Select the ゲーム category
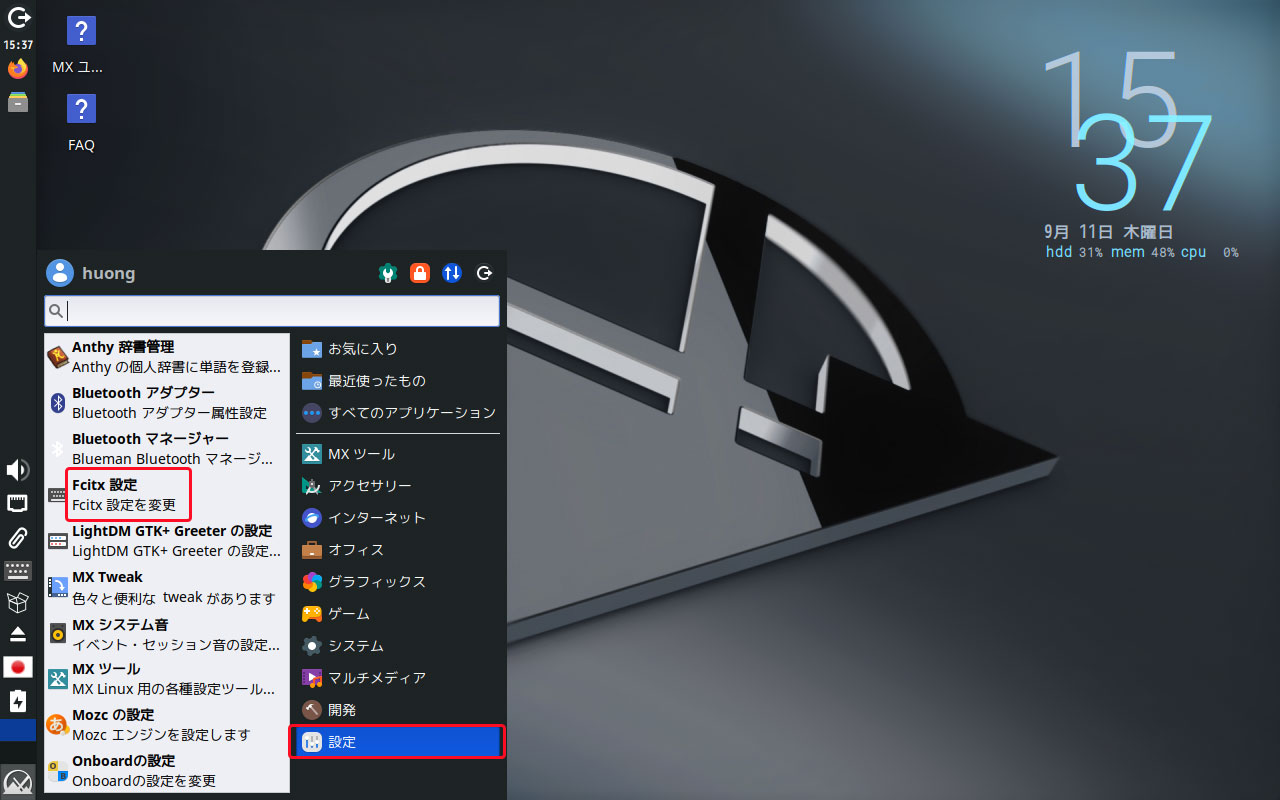The width and height of the screenshot is (1280, 800). coord(398,614)
